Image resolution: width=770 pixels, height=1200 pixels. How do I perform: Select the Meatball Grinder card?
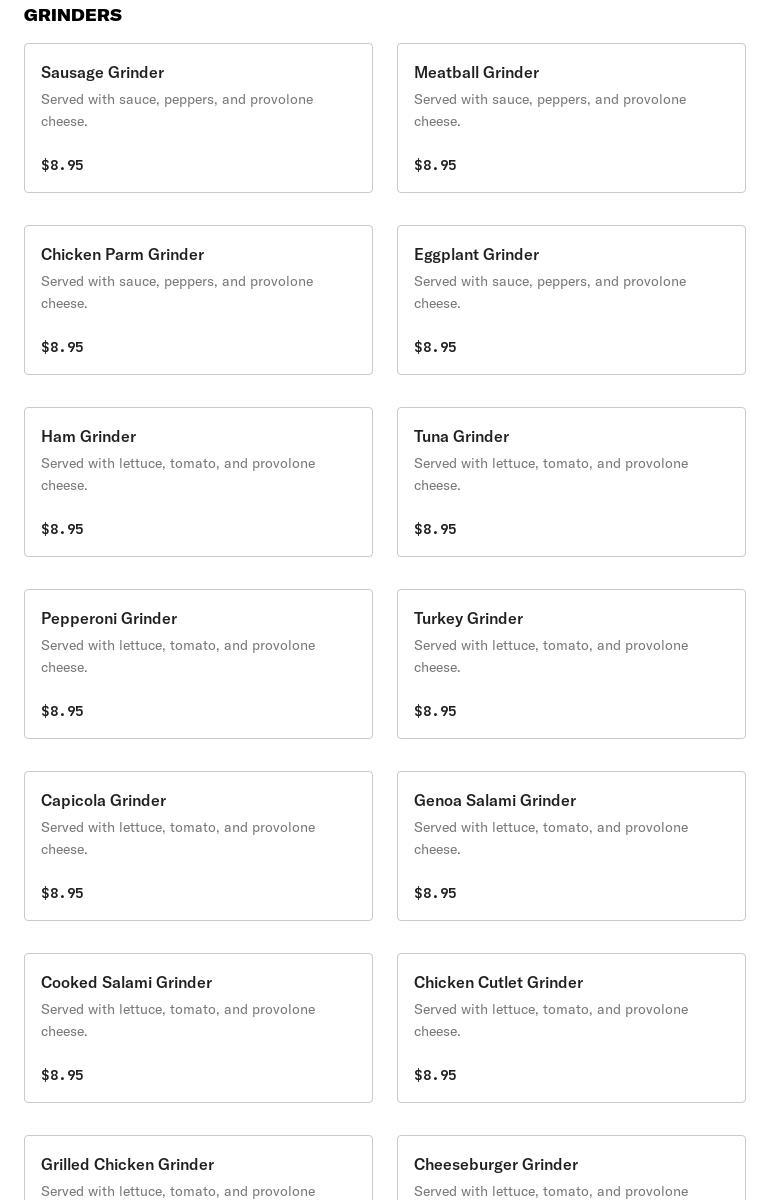[x=571, y=118]
